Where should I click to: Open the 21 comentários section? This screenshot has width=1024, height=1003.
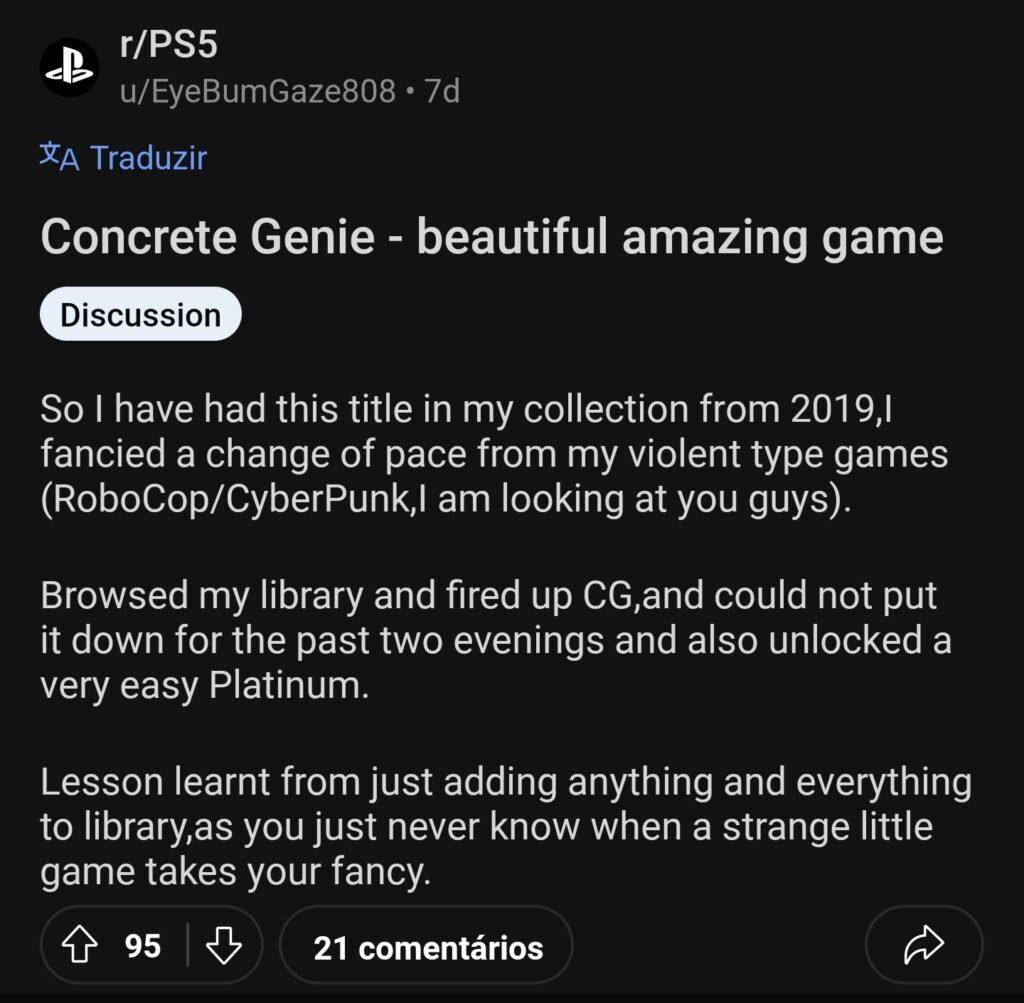(x=427, y=948)
